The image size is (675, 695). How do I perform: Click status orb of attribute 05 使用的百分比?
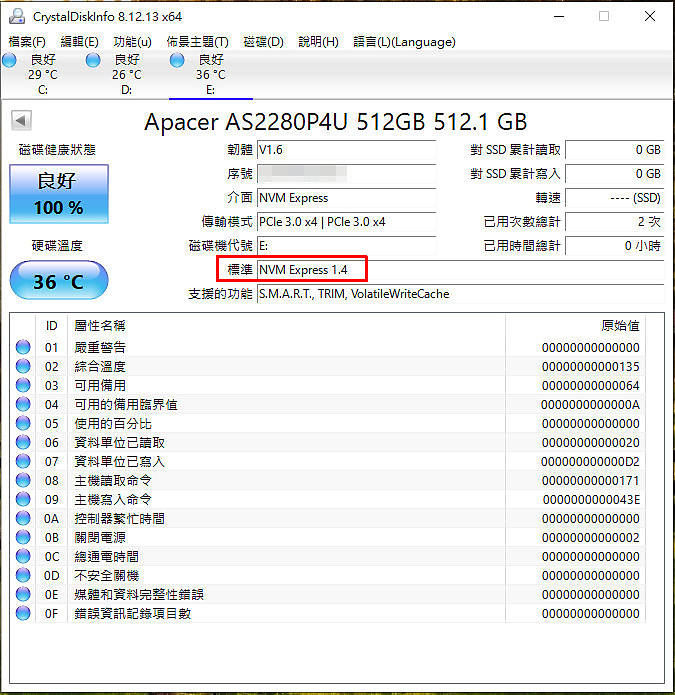click(x=23, y=423)
